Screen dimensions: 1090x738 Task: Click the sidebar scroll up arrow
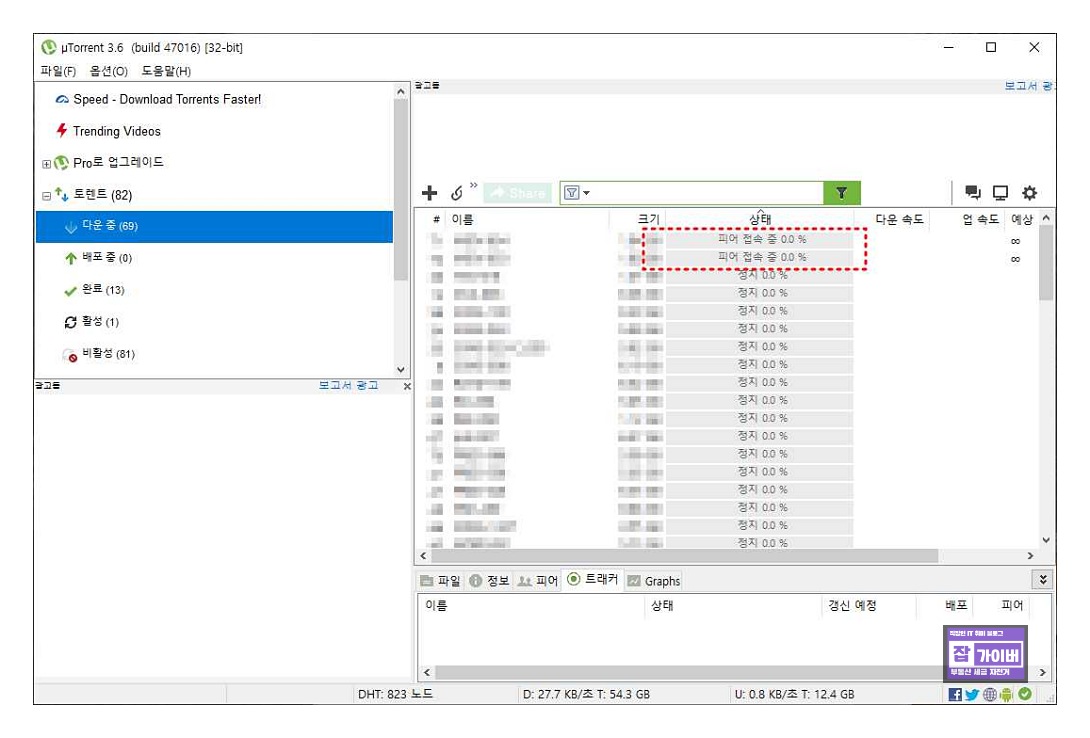[400, 91]
